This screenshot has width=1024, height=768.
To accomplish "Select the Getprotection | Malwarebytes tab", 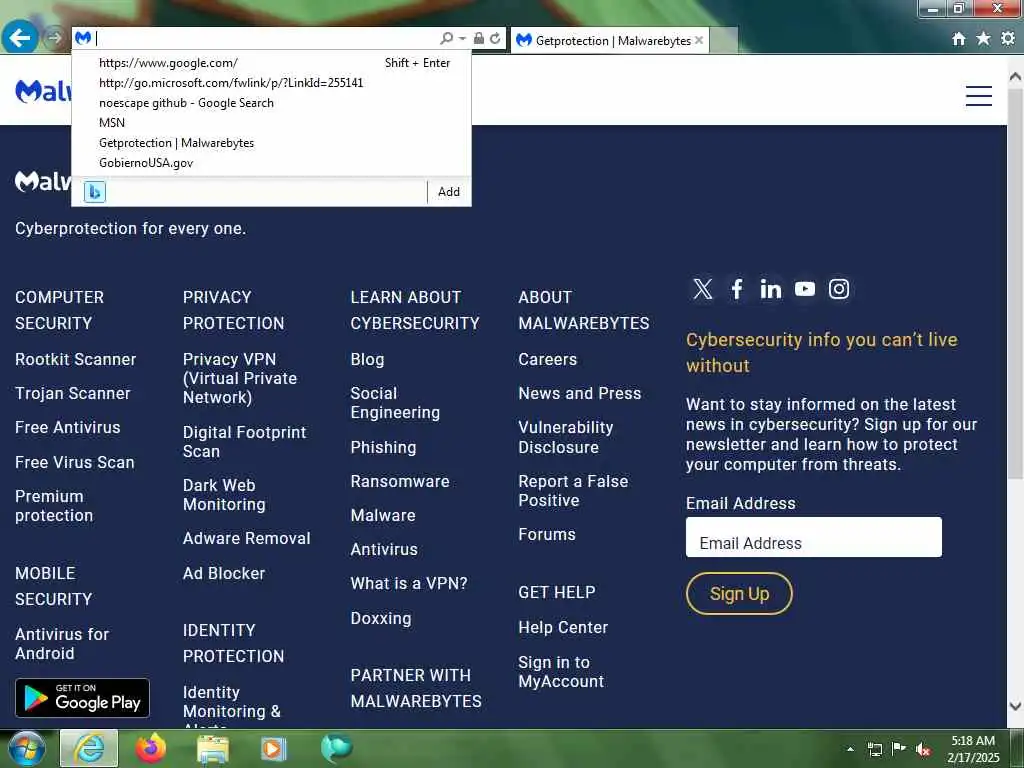I will click(x=609, y=40).
